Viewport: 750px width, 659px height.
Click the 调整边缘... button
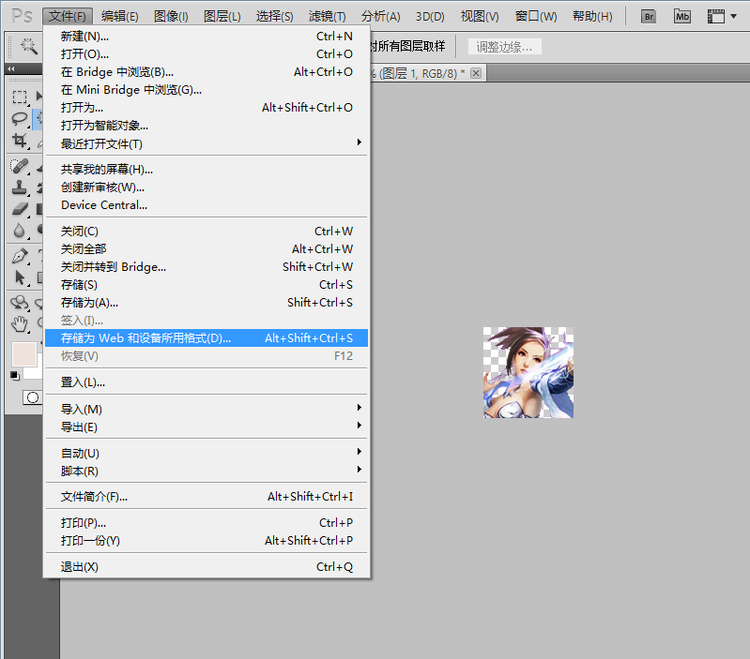pos(504,47)
